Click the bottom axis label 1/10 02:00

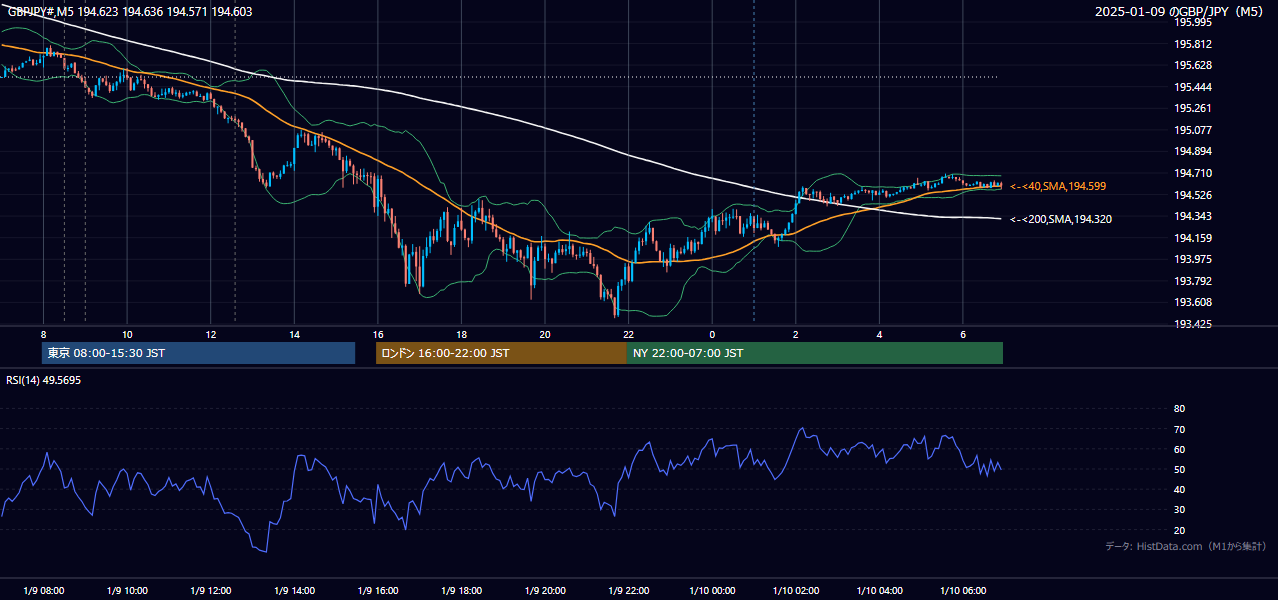[796, 590]
